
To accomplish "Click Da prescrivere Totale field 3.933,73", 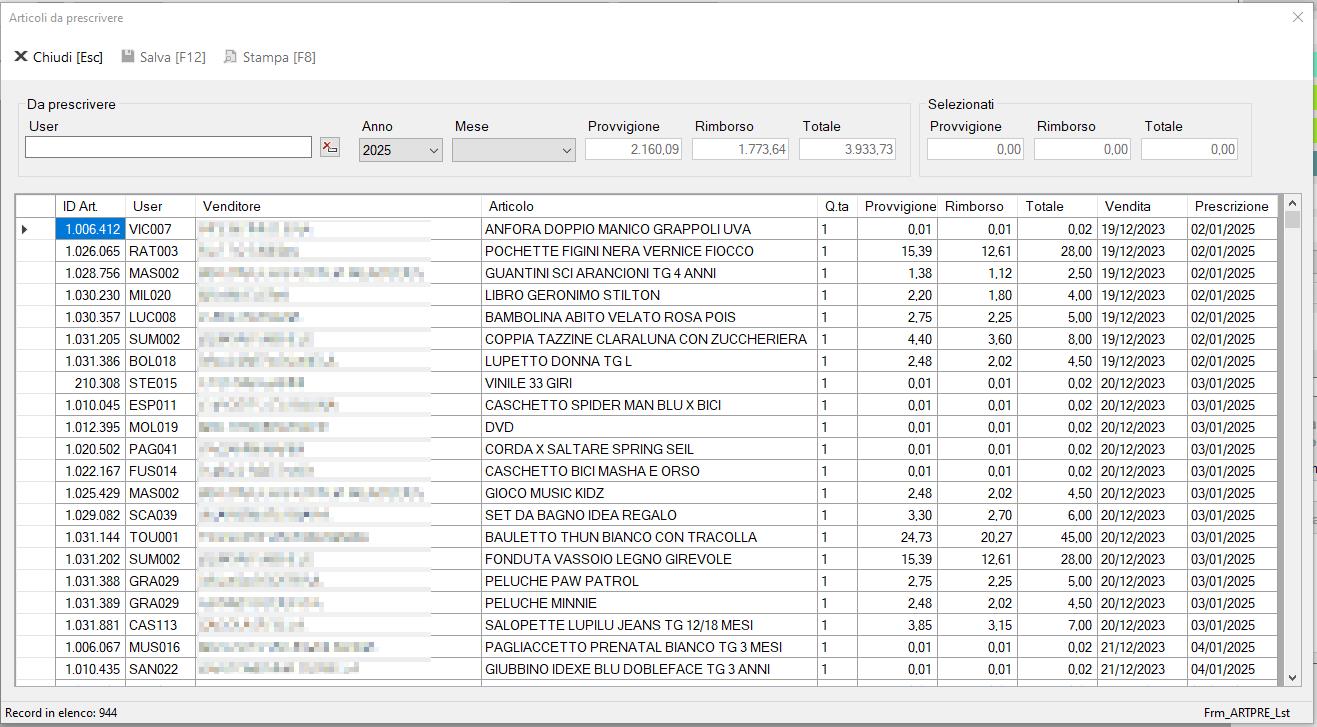I will click(848, 149).
